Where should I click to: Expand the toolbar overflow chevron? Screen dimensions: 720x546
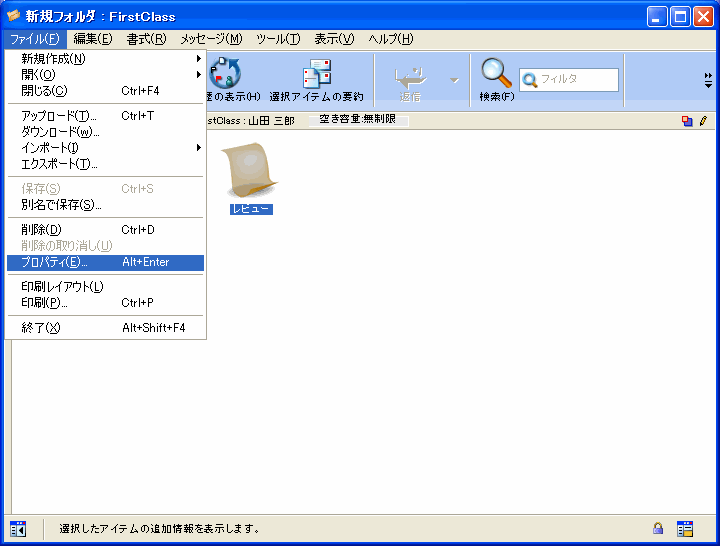pos(708,80)
